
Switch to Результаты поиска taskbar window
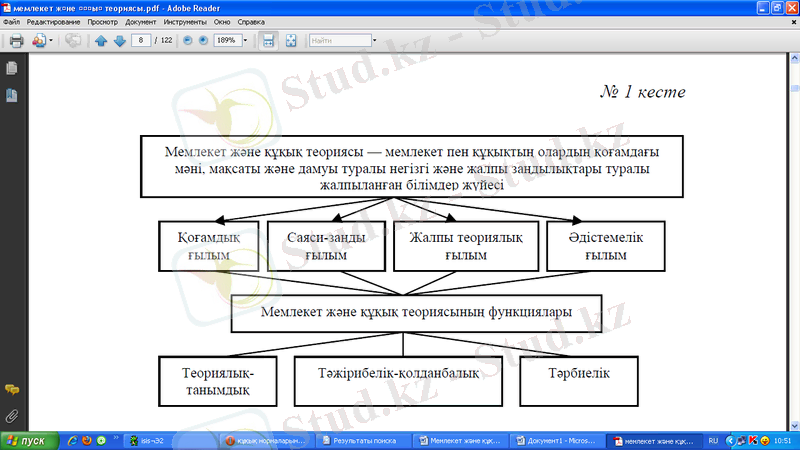pyautogui.click(x=363, y=441)
